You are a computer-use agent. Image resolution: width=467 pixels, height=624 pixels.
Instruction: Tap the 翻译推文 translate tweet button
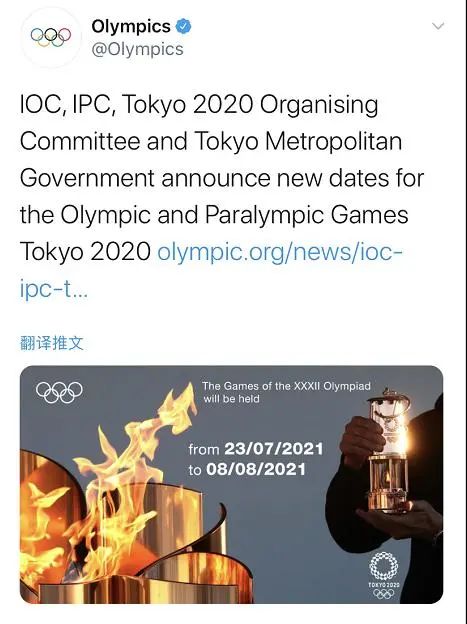click(52, 343)
